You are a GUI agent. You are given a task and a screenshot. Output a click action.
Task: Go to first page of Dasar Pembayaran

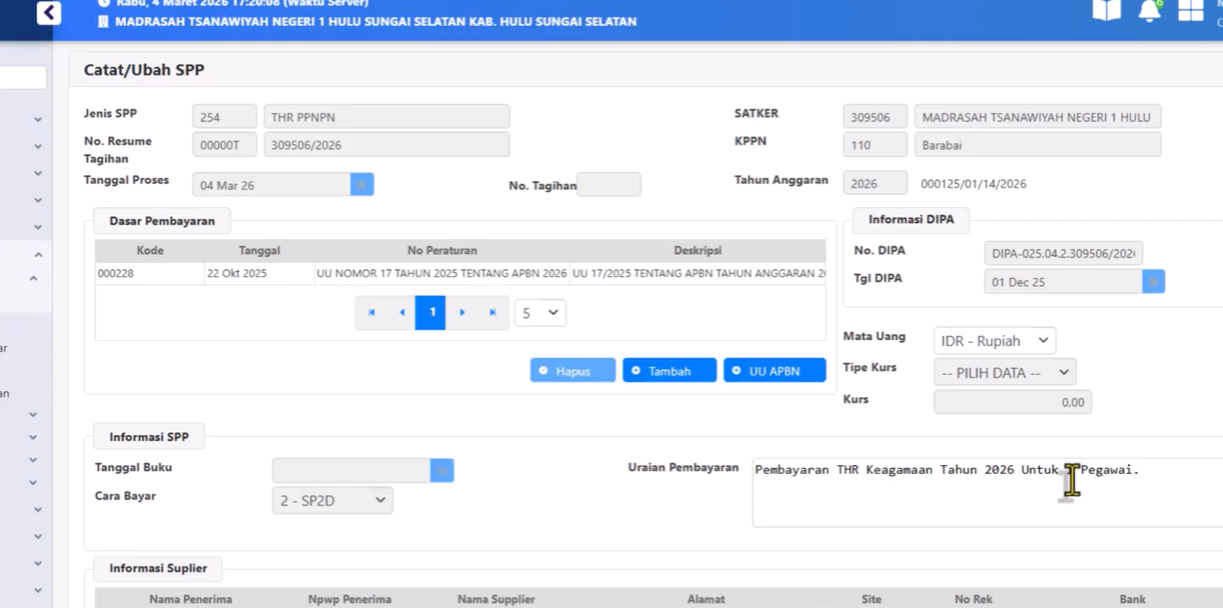pyautogui.click(x=371, y=313)
